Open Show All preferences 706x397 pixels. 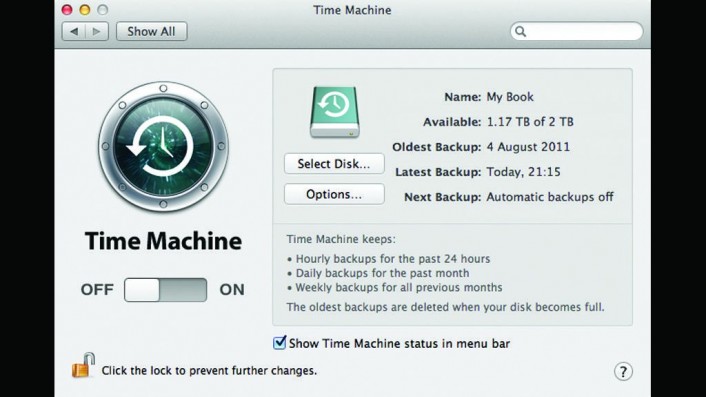[x=151, y=32]
